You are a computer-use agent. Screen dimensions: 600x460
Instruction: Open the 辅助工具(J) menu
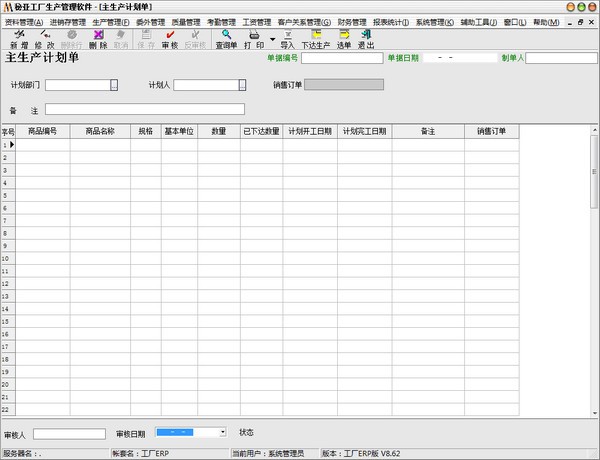[x=479, y=22]
